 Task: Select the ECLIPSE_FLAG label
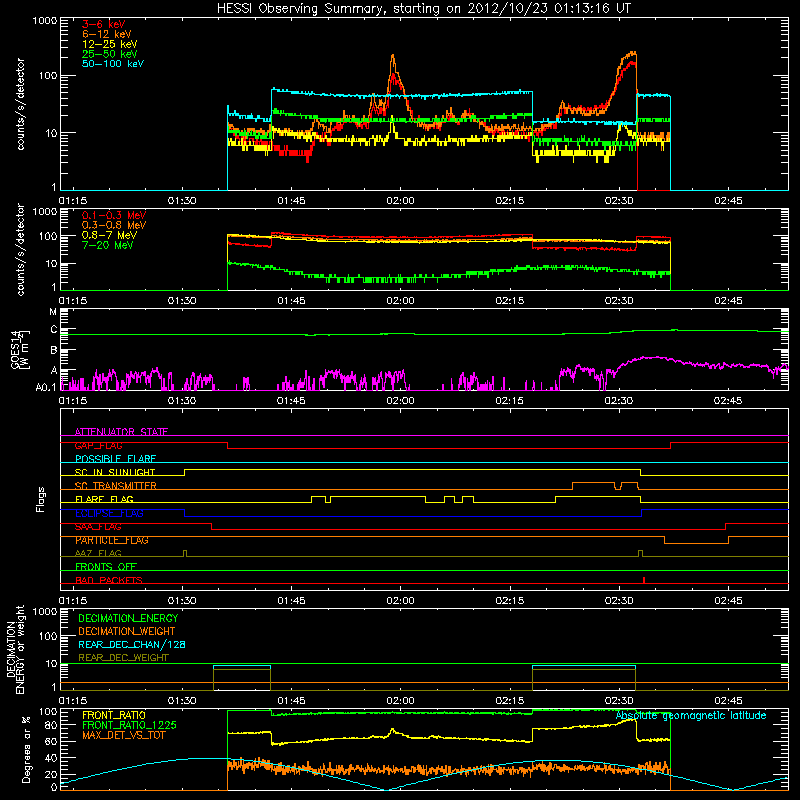[x=109, y=513]
